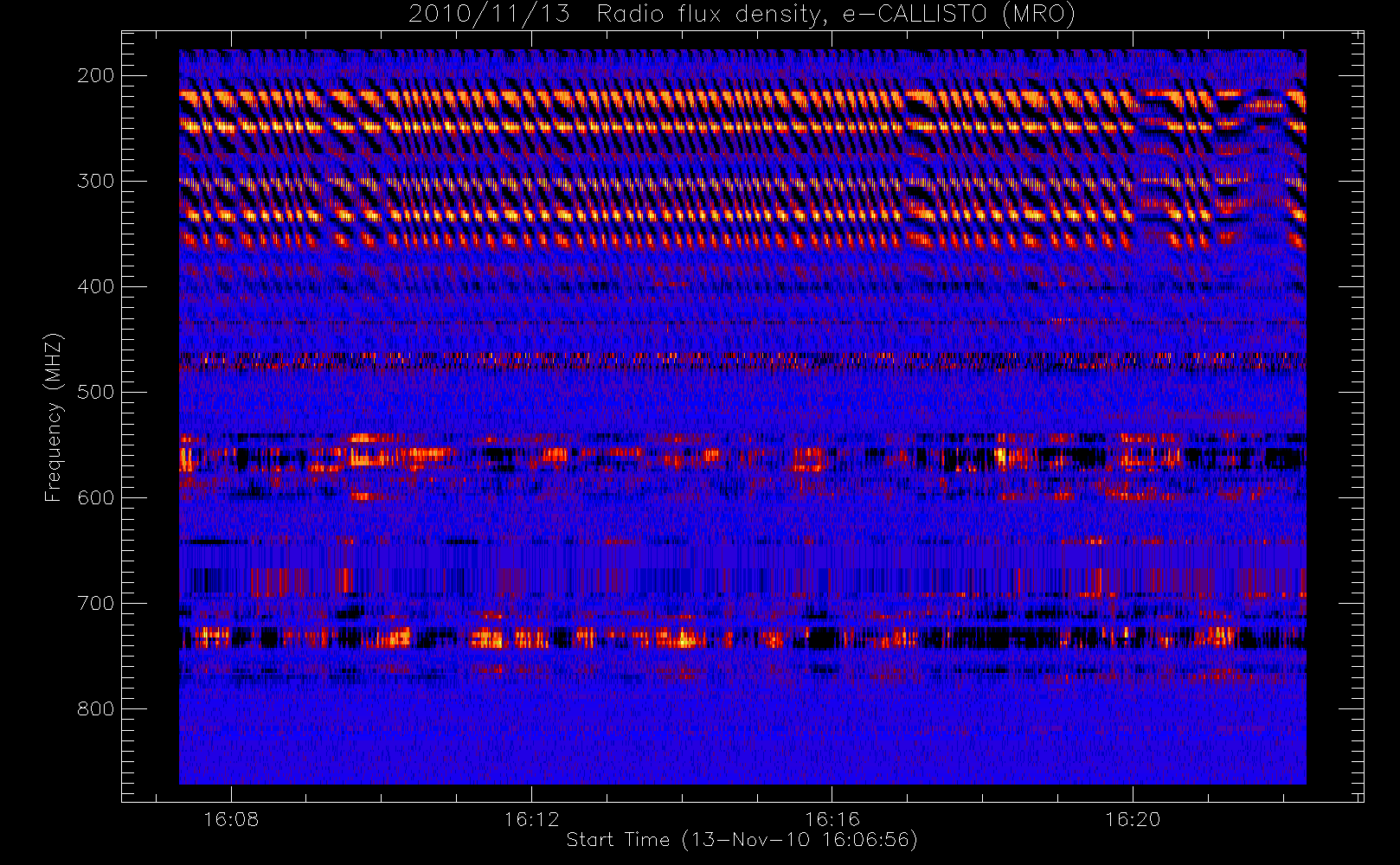Click the 500 frequency tick label

tap(96, 392)
